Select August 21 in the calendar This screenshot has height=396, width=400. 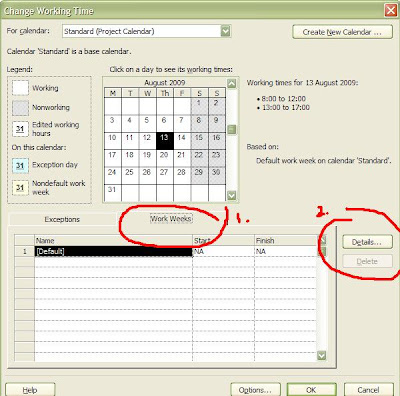click(182, 158)
